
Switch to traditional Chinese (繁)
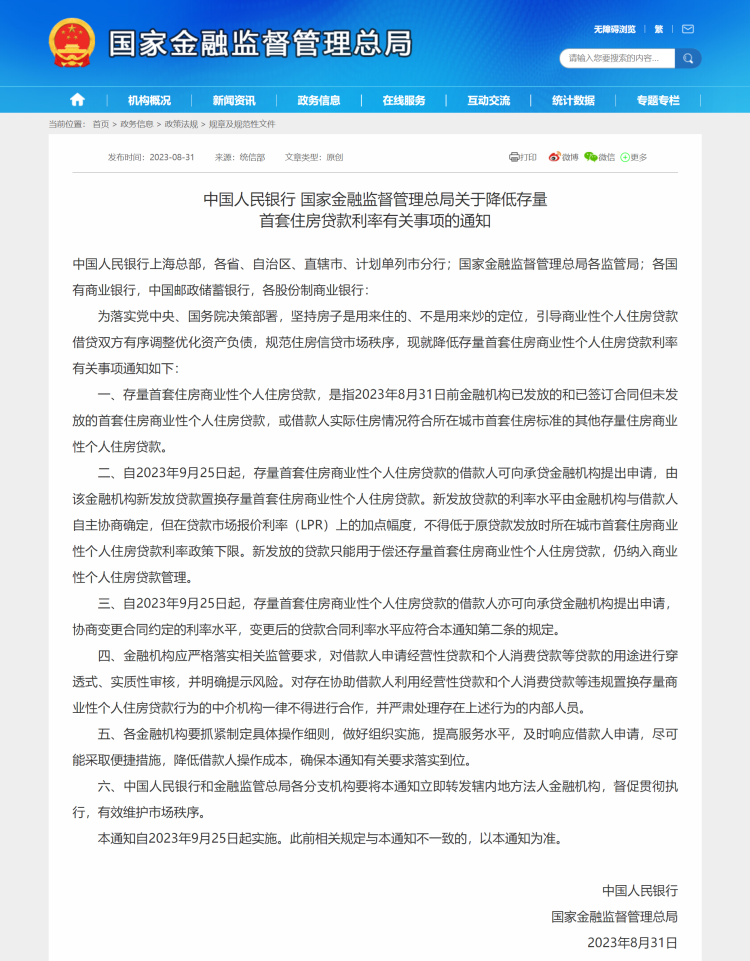(659, 29)
